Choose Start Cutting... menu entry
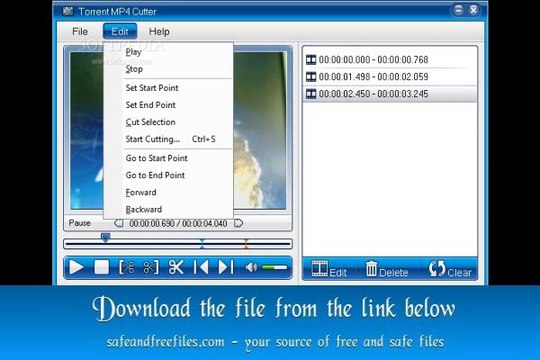 click(169, 139)
